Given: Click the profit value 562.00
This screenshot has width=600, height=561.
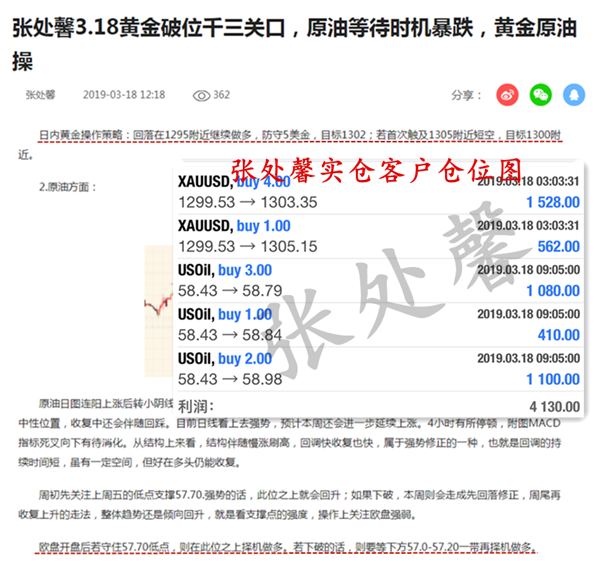Looking at the screenshot, I should coord(559,247).
